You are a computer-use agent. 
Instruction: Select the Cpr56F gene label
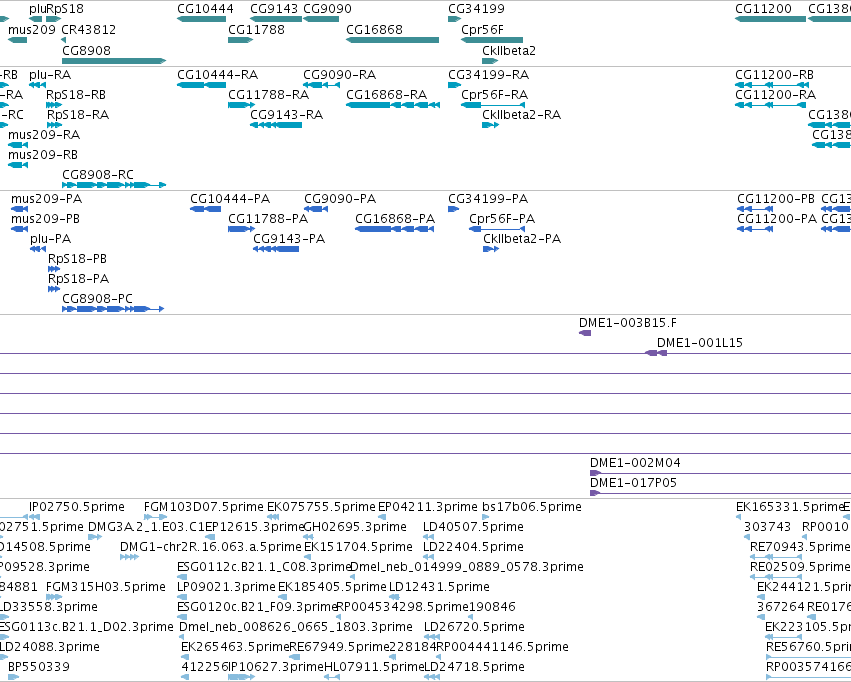tap(482, 29)
